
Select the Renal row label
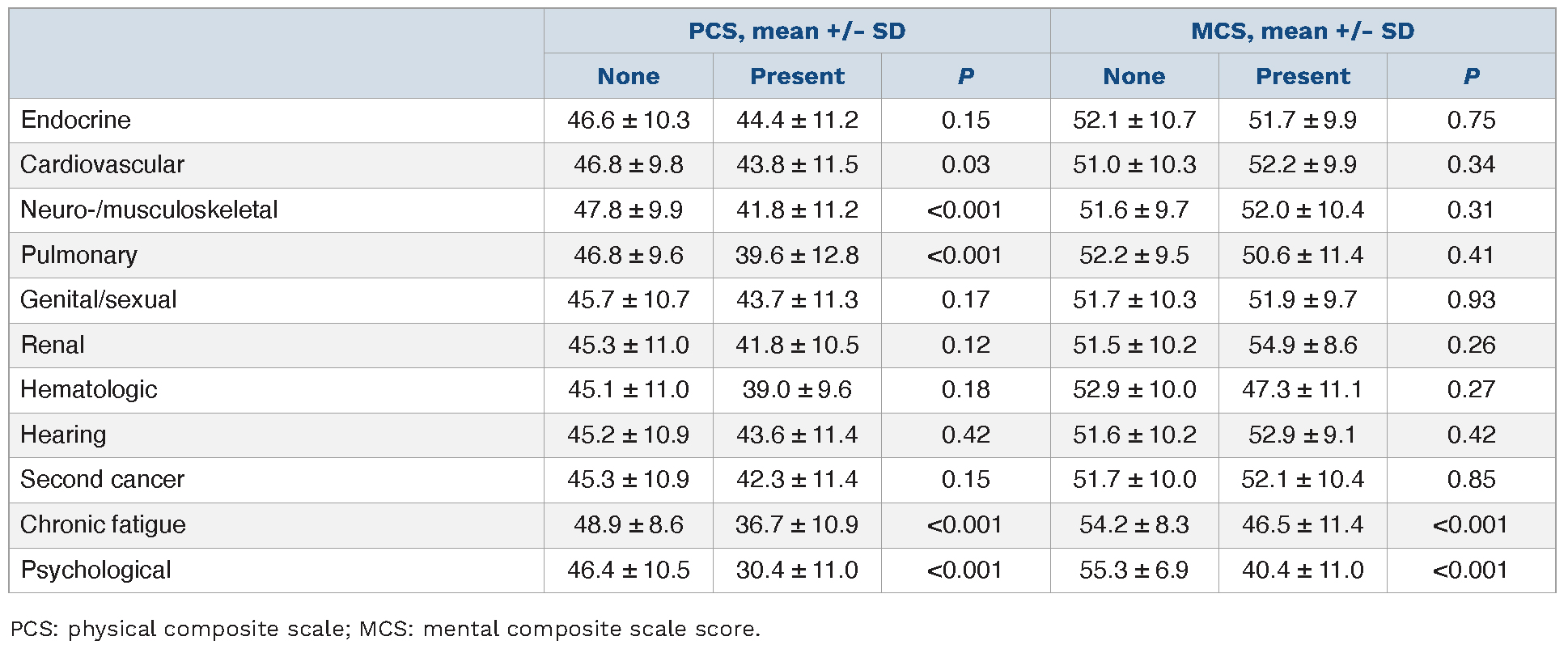[x=53, y=346]
